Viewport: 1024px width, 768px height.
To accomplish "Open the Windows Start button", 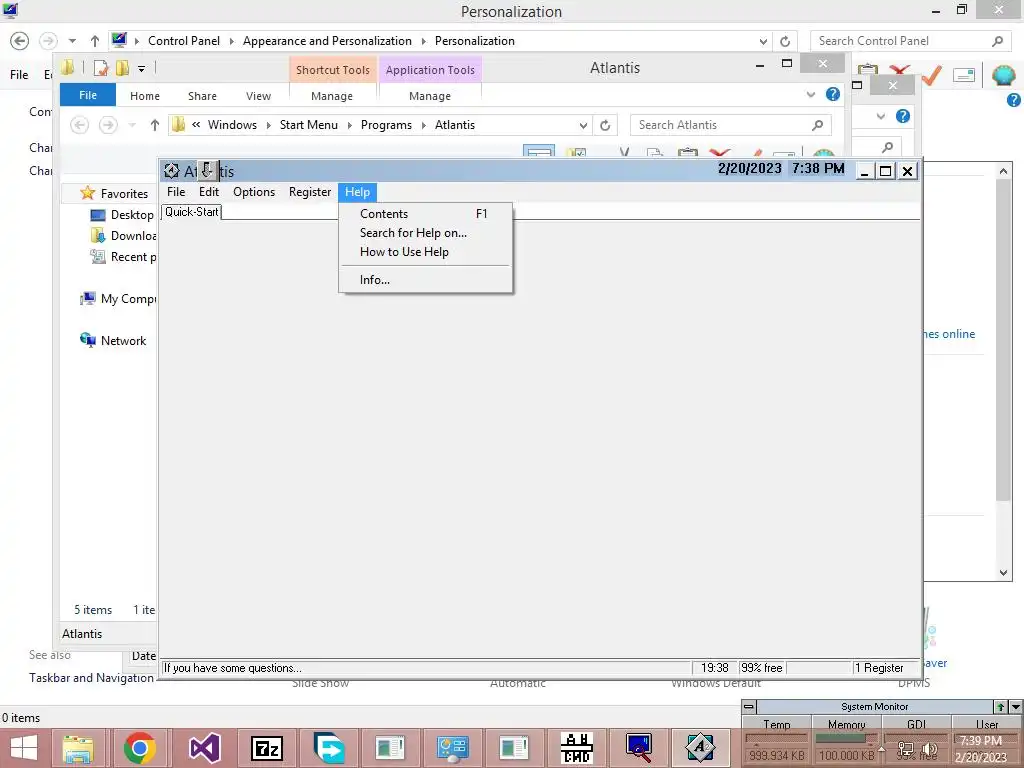I will (24, 747).
